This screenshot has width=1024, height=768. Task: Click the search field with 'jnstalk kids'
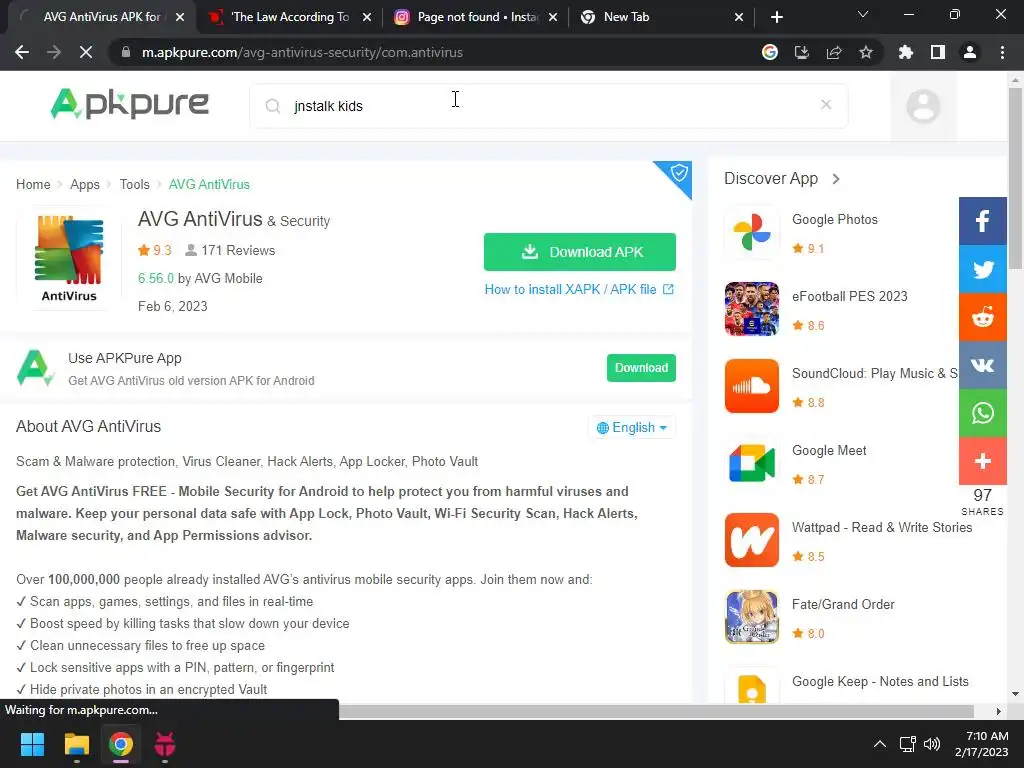549,106
